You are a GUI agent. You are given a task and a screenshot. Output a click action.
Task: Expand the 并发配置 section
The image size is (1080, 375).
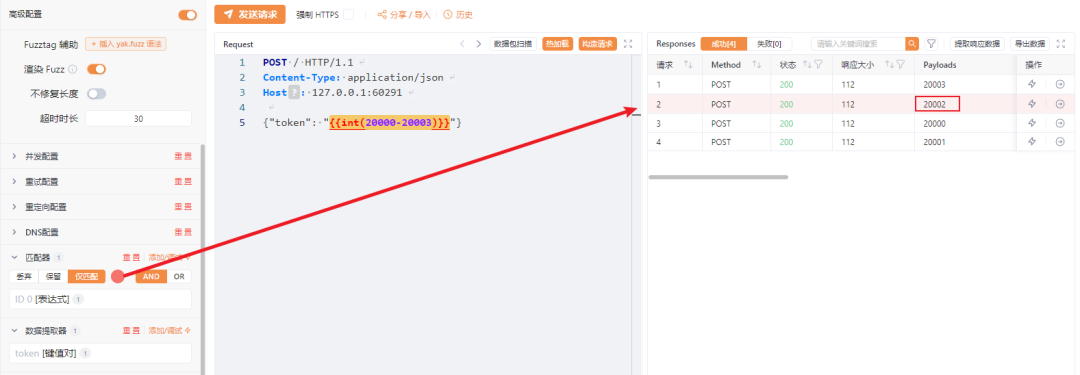tap(14, 156)
